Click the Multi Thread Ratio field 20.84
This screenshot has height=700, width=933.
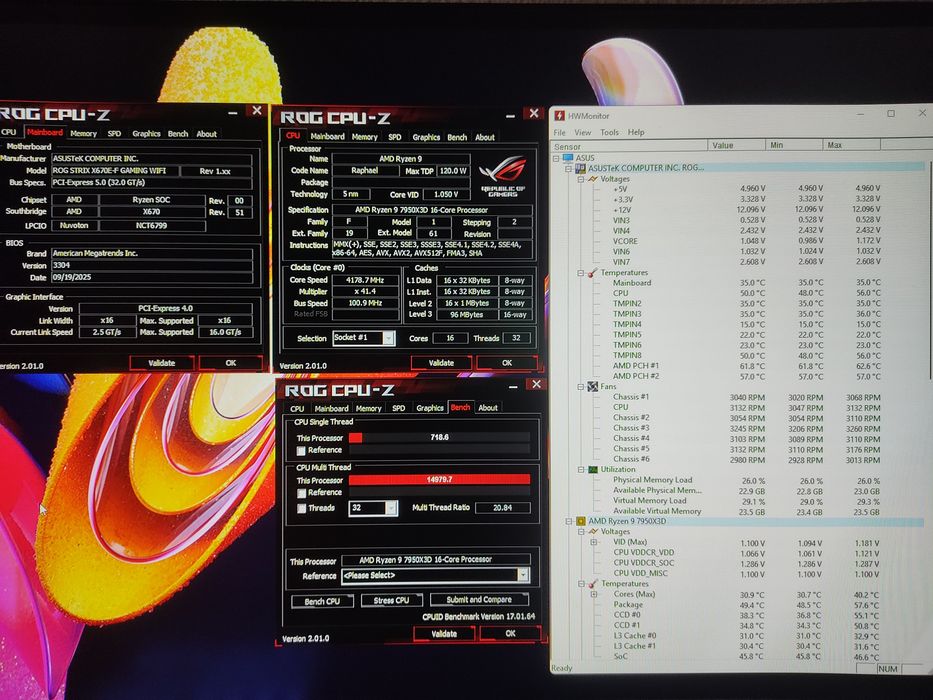click(x=502, y=508)
